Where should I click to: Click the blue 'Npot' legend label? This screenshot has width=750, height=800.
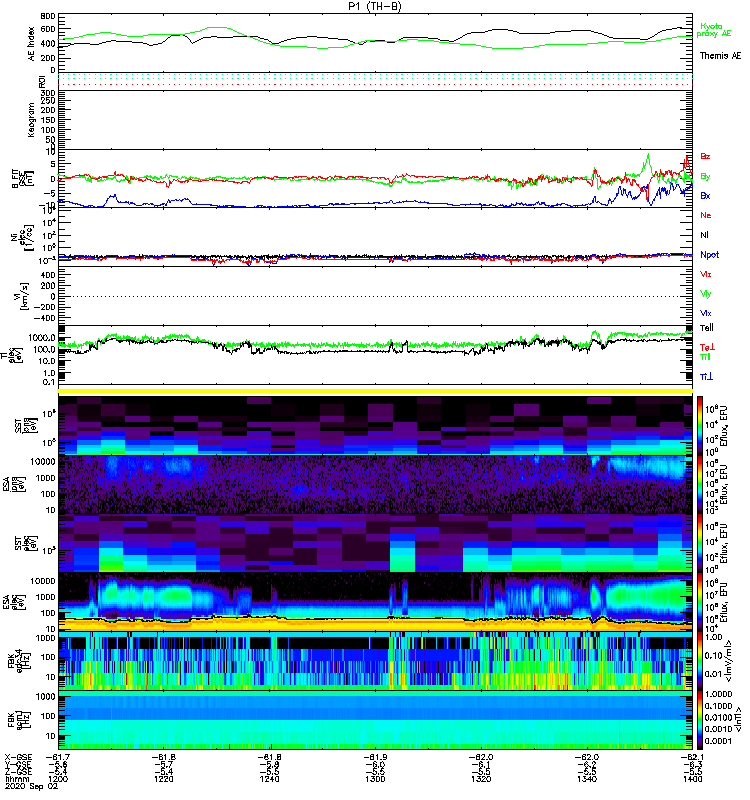710,255
